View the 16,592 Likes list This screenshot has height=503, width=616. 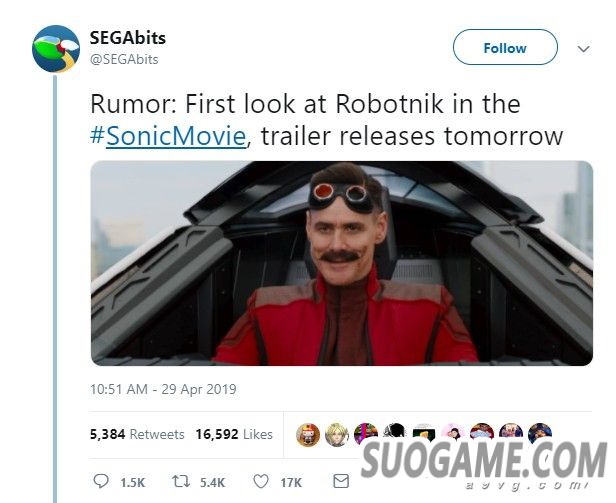click(234, 434)
